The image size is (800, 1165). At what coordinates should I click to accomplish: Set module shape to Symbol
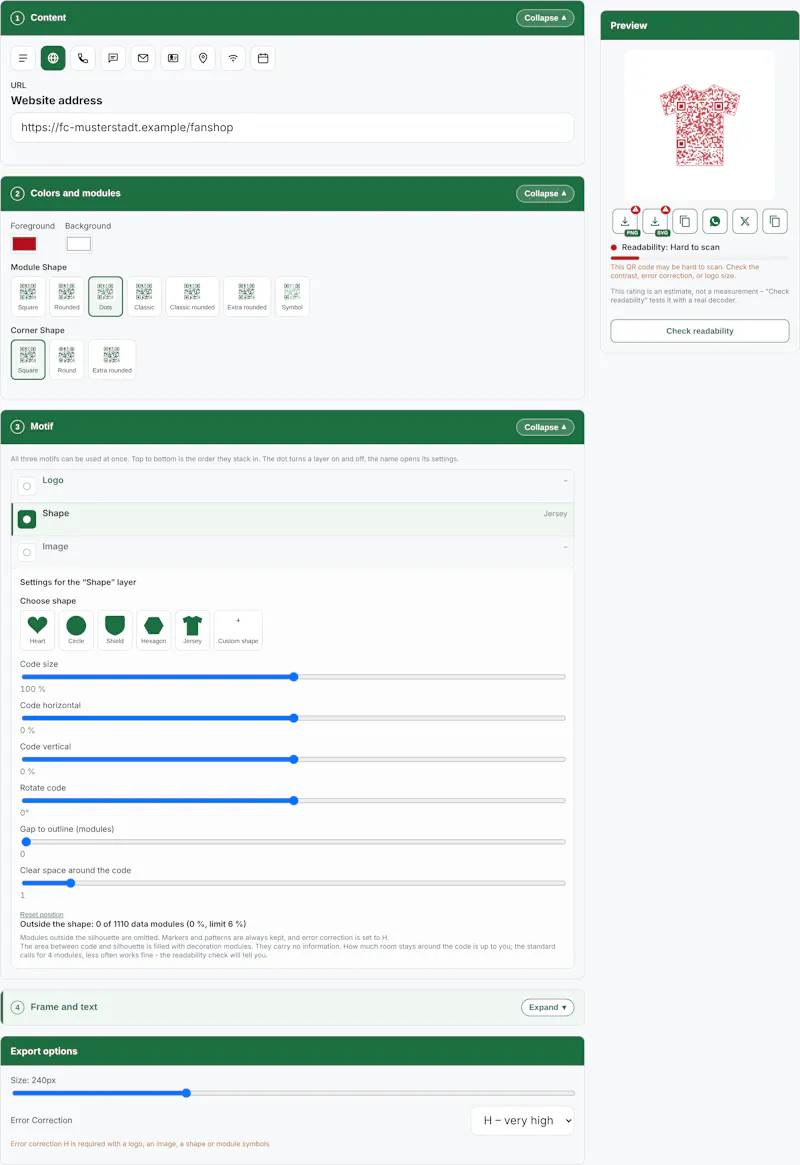point(292,296)
